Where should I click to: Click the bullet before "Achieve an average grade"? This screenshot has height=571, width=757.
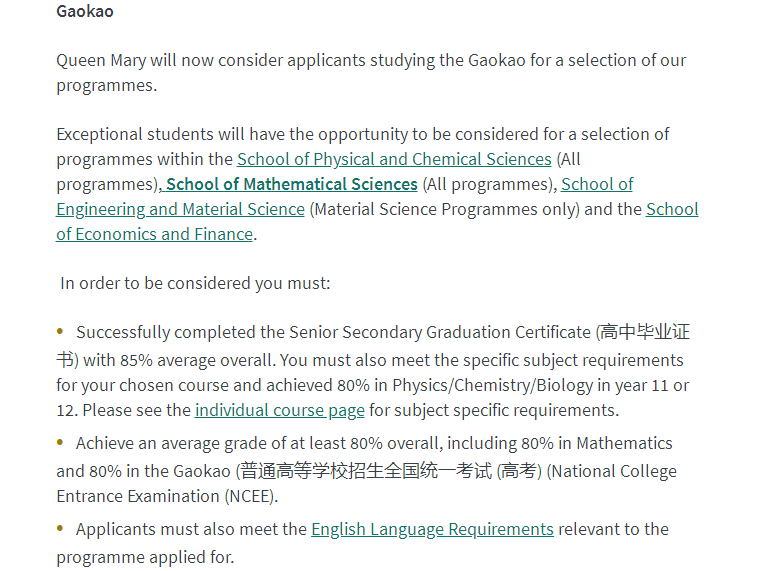[x=60, y=442]
